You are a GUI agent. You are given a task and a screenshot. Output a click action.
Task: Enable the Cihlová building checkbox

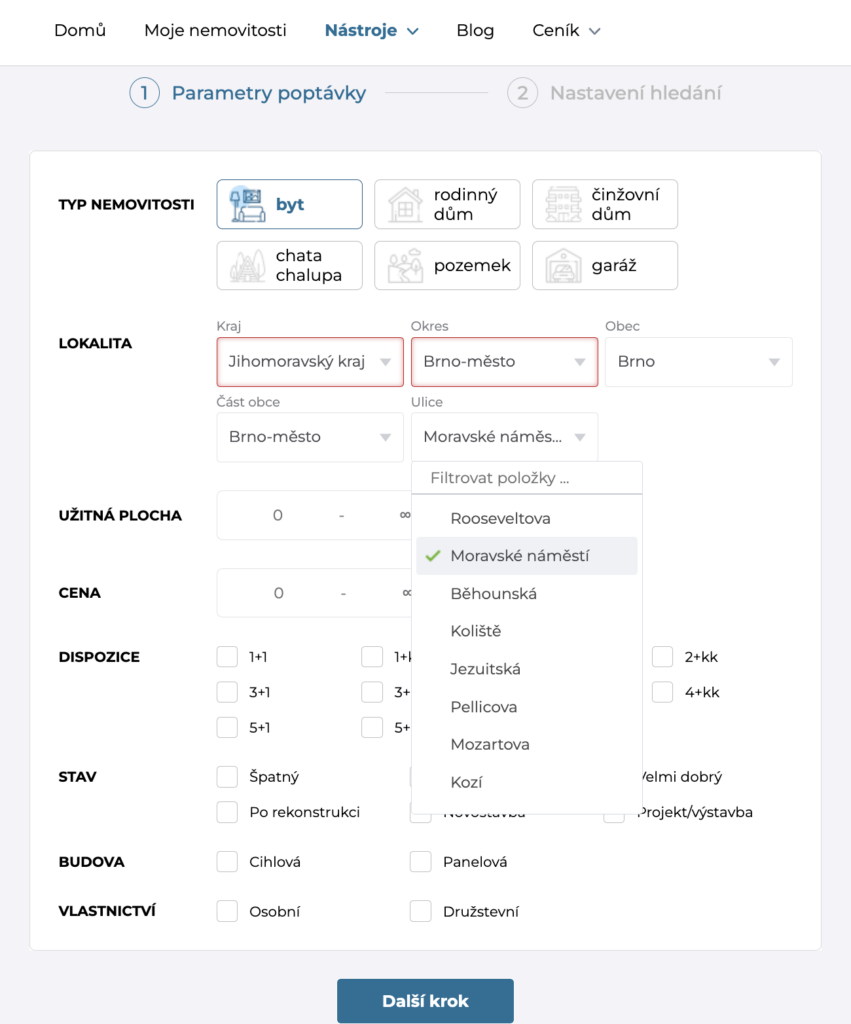[228, 862]
